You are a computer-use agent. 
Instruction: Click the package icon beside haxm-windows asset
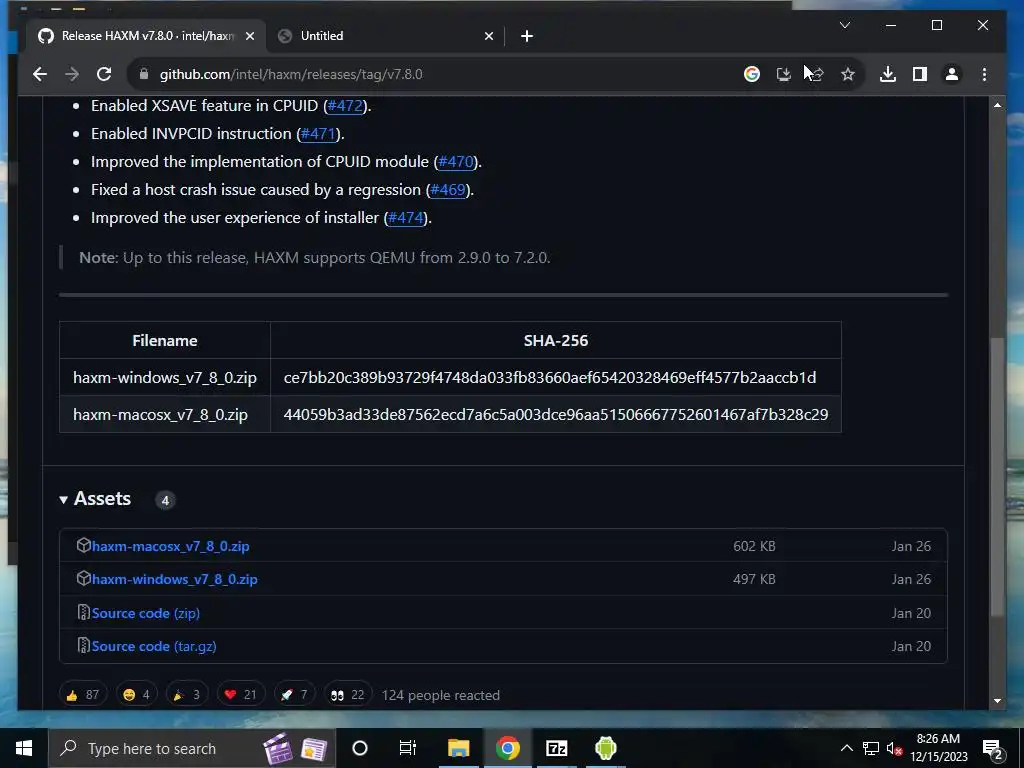pyautogui.click(x=84, y=578)
